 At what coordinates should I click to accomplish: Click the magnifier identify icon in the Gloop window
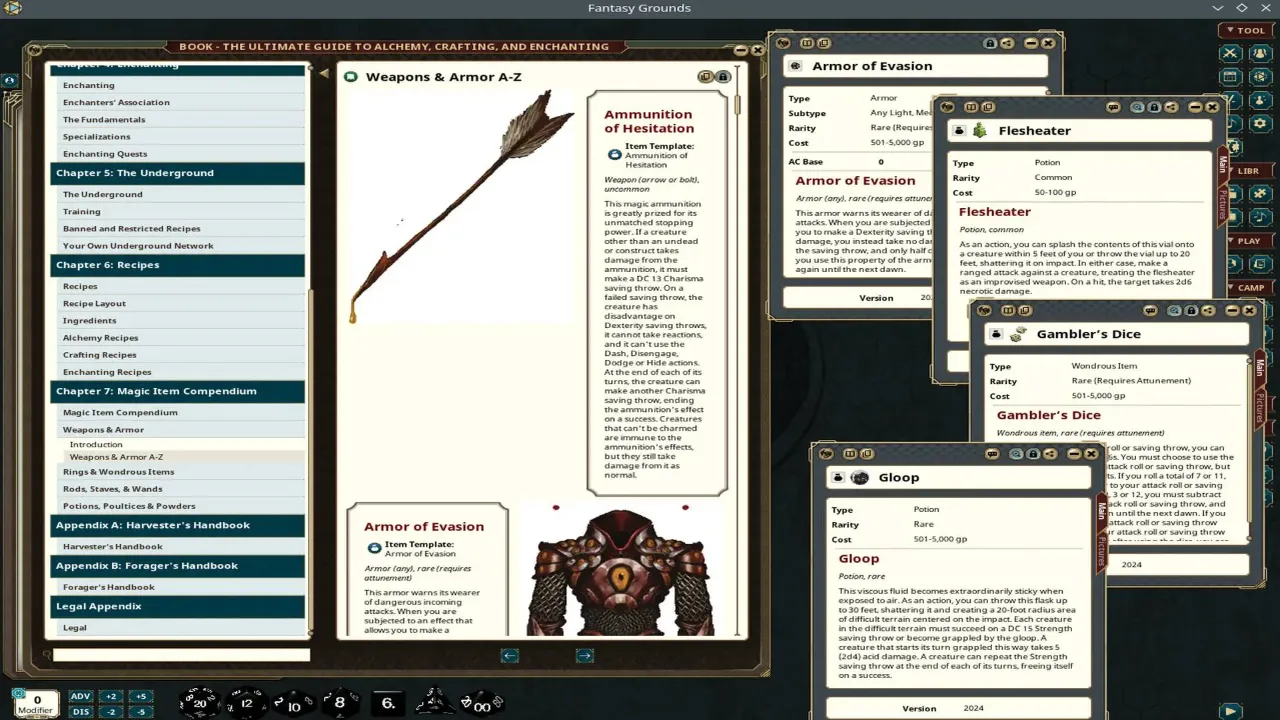point(1016,453)
